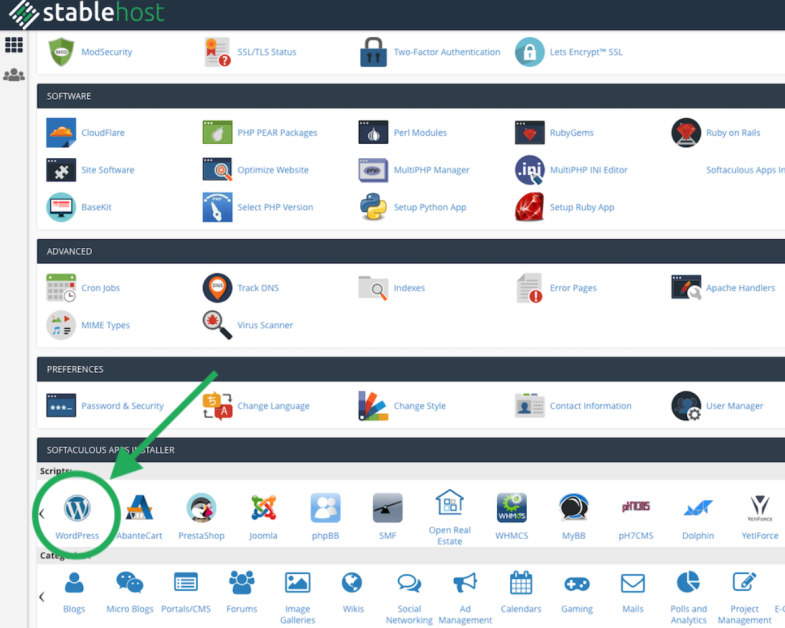This screenshot has height=628, width=785.
Task: Open WordPress installer in Softaculous
Action: 77,510
